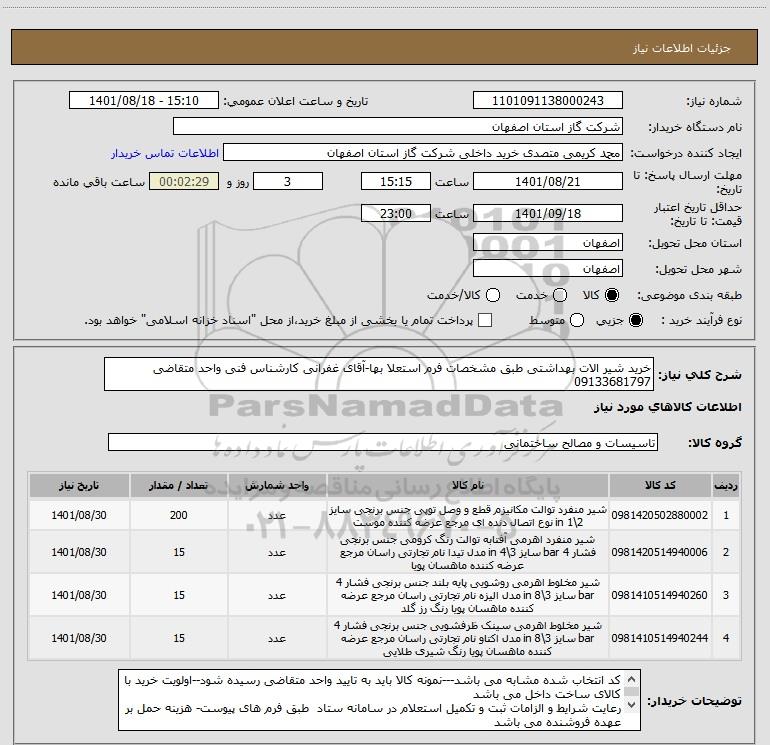Viewport: 770px width, 745px height.
Task: Click the جزئیات اطلاعات نیاز header title
Action: [682, 48]
